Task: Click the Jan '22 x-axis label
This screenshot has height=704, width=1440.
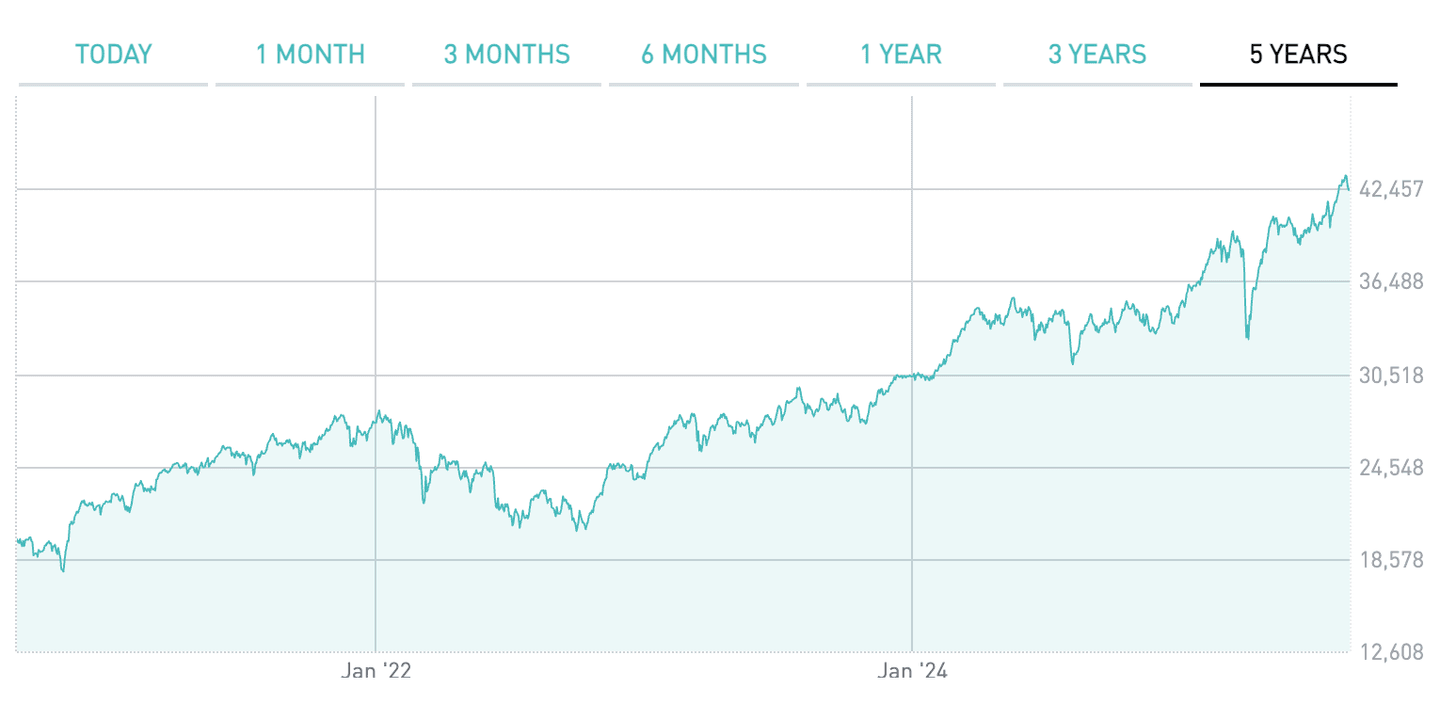Action: click(x=375, y=671)
